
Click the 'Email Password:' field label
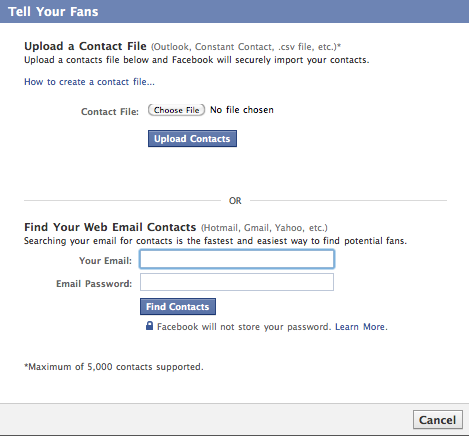[94, 284]
